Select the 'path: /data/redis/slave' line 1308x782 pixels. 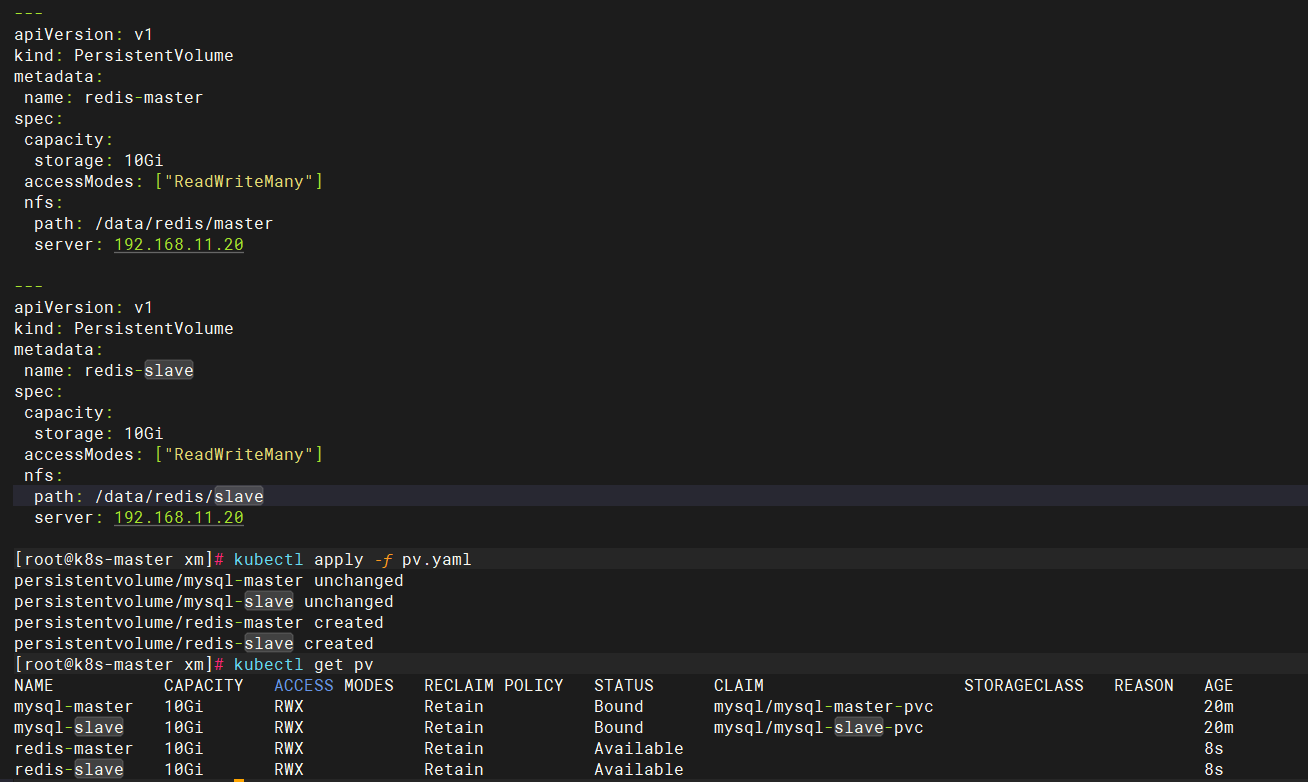click(148, 496)
